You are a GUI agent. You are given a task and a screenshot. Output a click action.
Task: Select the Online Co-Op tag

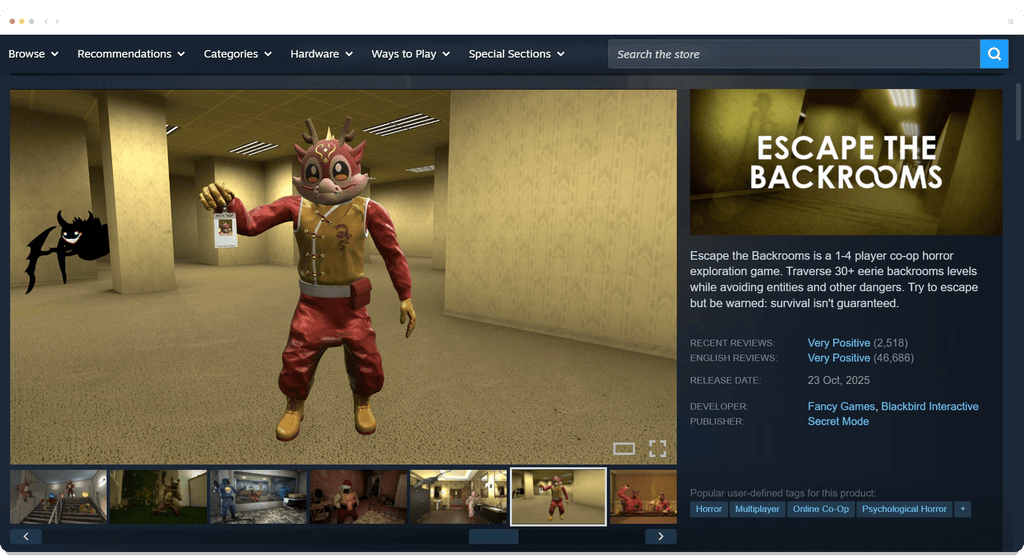click(820, 509)
